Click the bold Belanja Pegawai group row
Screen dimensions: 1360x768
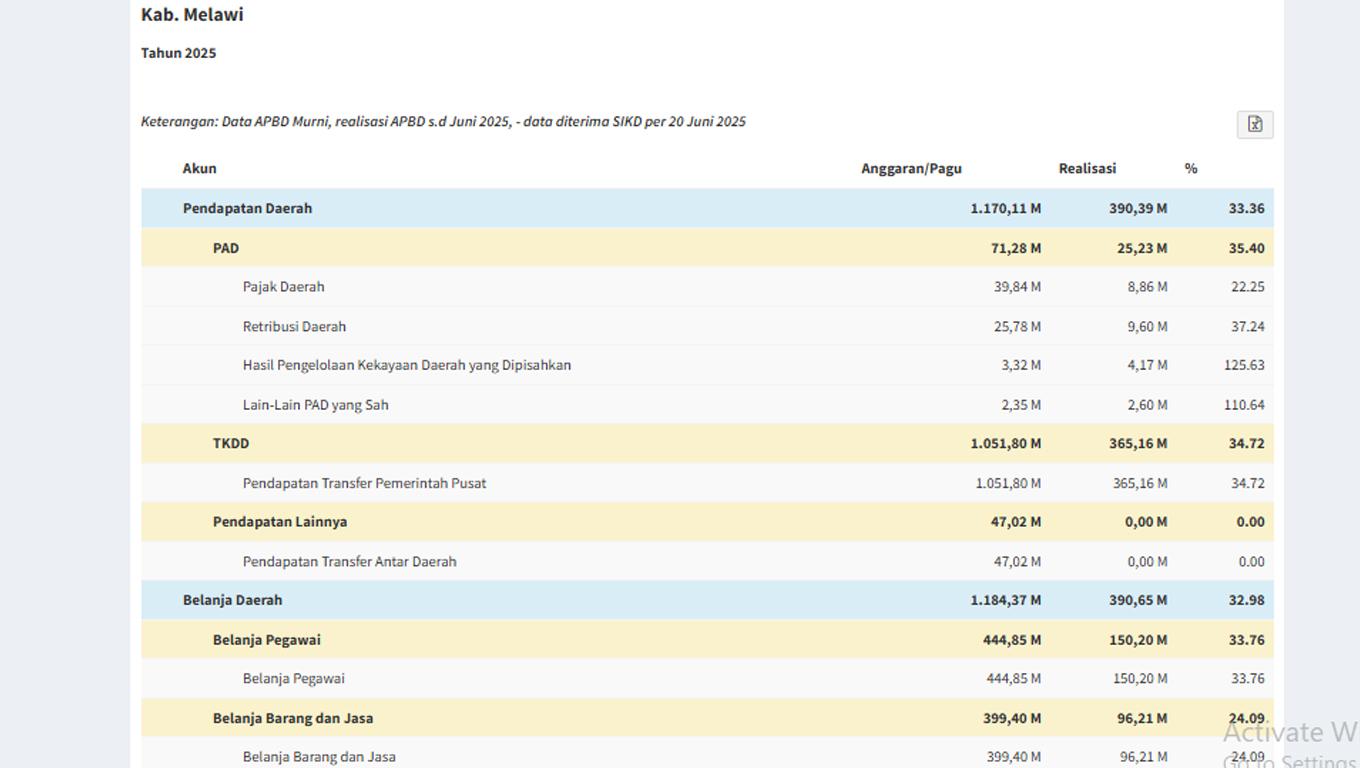point(266,640)
